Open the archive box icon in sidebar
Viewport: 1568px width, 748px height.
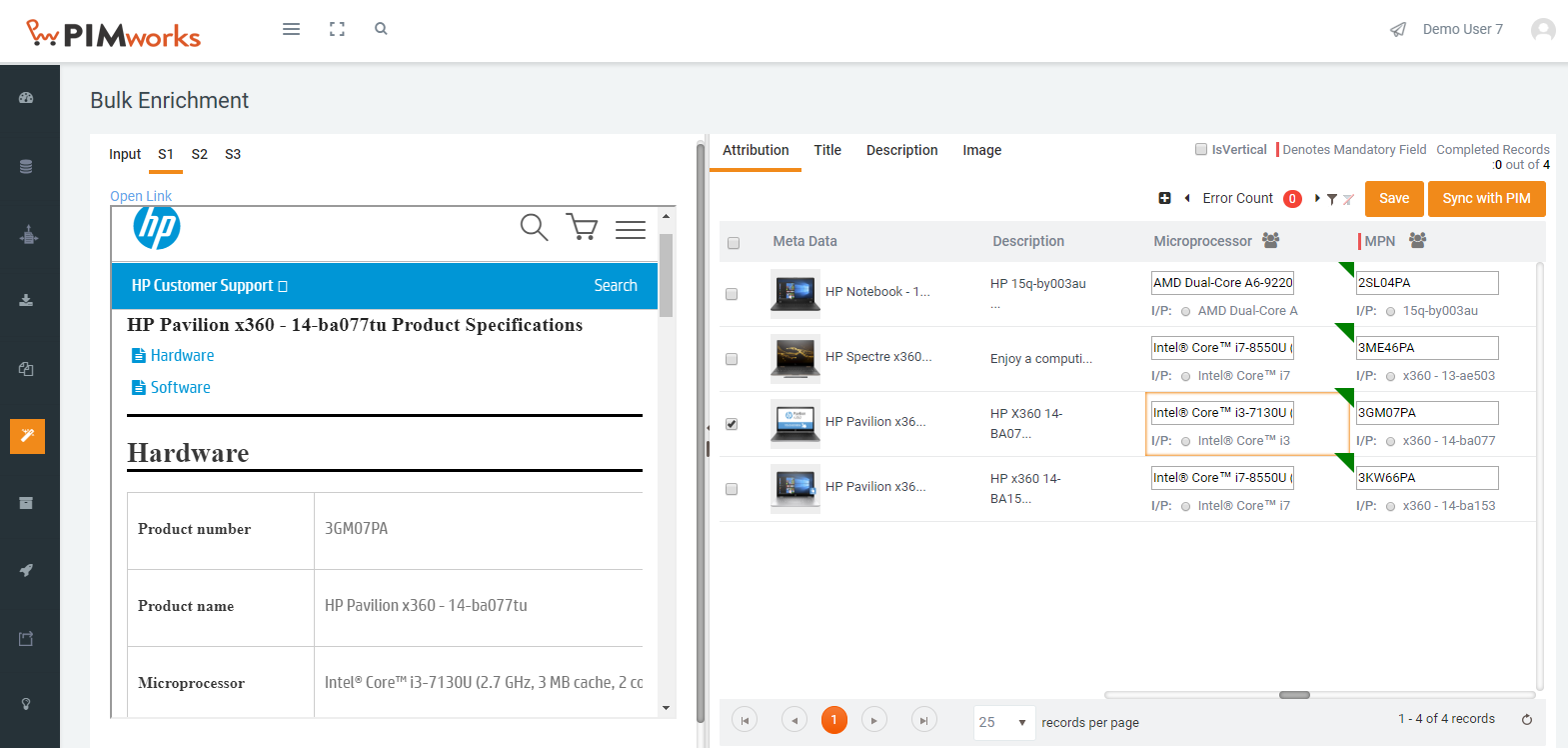click(x=26, y=503)
